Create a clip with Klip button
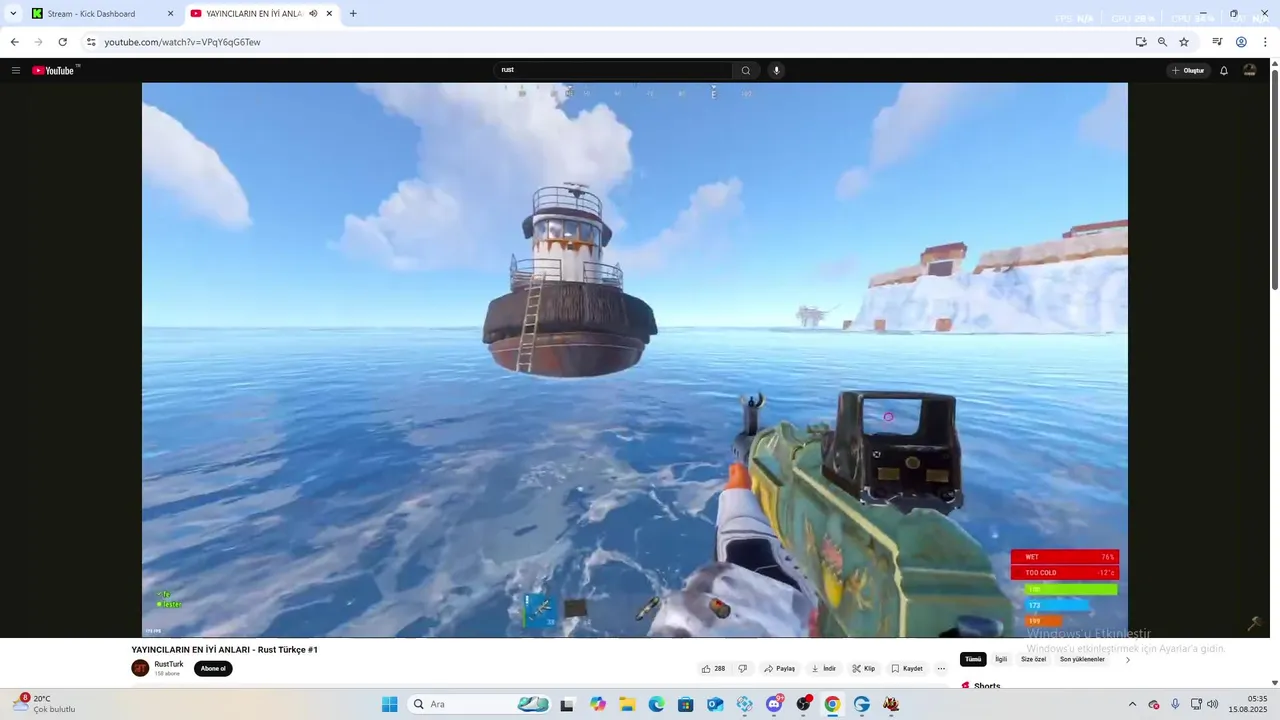Image resolution: width=1280 pixels, height=720 pixels. click(864, 668)
